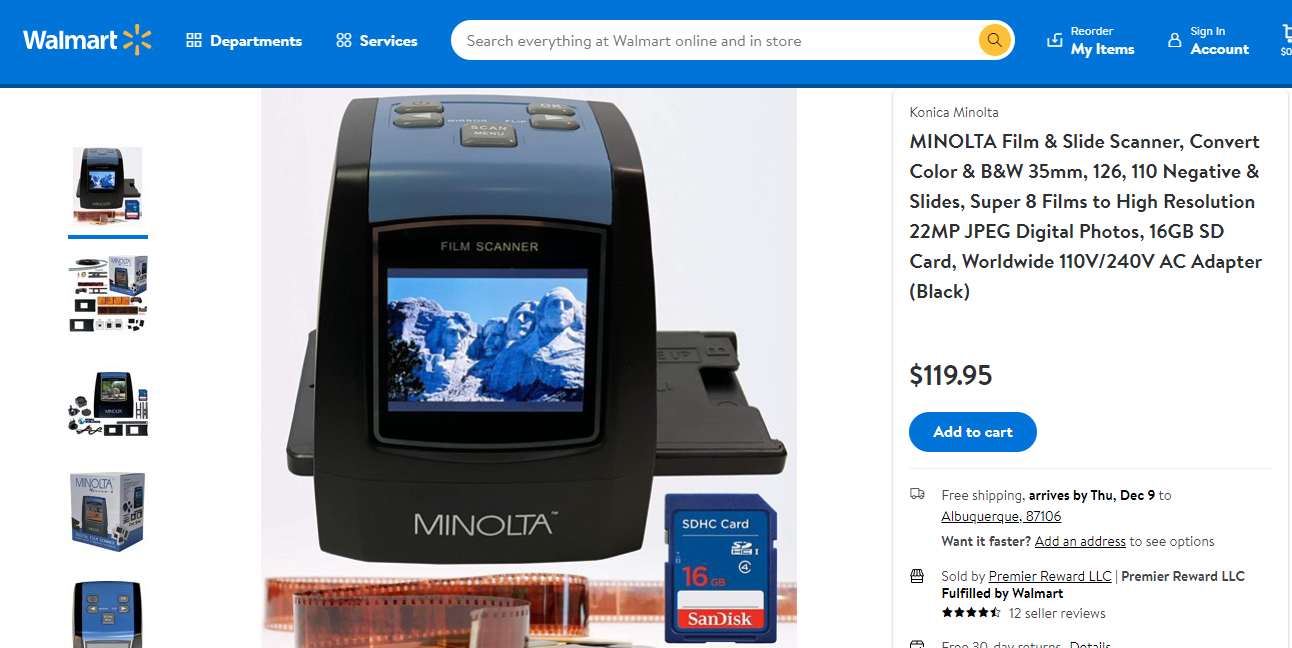The height and width of the screenshot is (648, 1292).
Task: Click Add an address link
Action: [1080, 541]
